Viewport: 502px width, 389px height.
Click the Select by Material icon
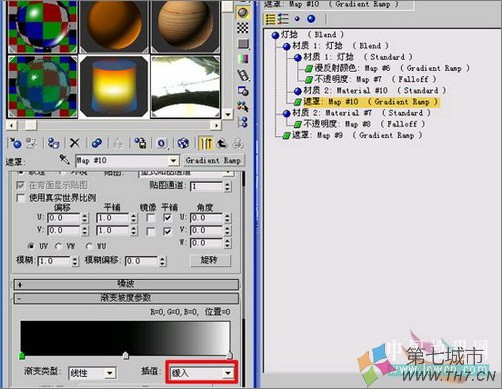pyautogui.click(x=243, y=106)
